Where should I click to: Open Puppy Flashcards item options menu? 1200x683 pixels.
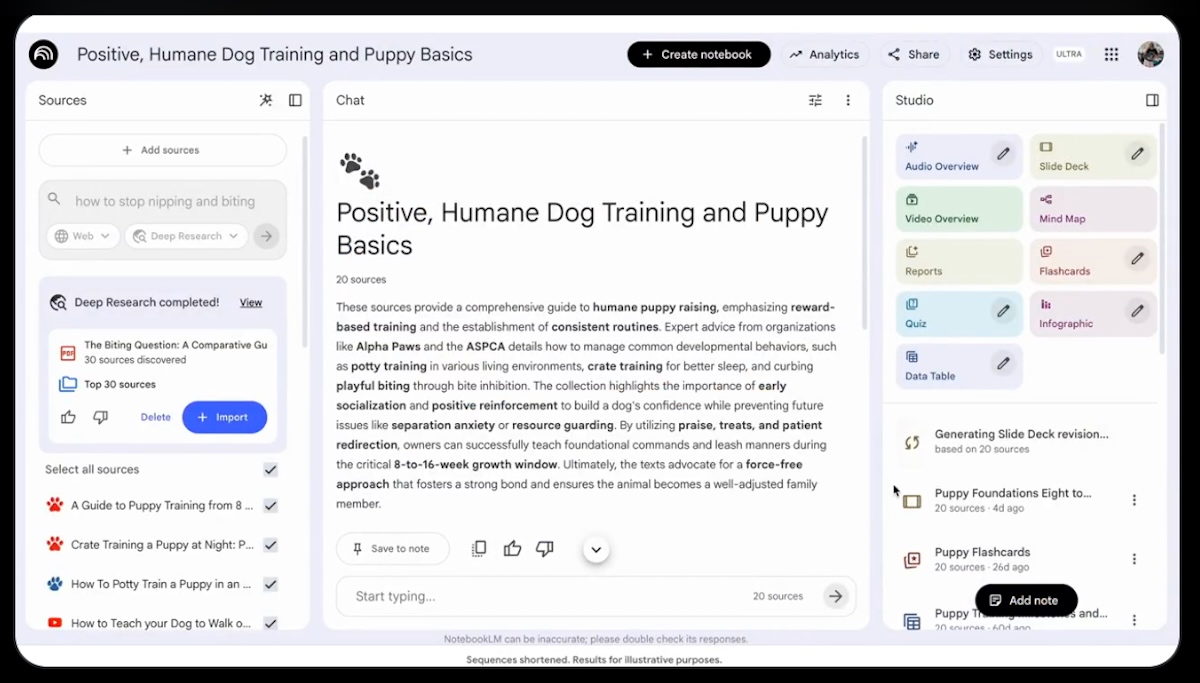[1134, 559]
